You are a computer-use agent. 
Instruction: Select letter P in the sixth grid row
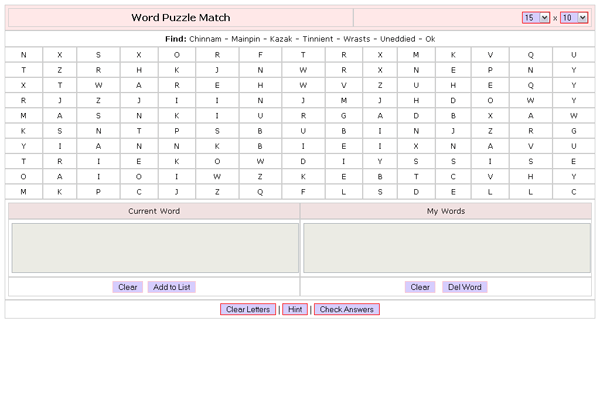tap(176, 131)
